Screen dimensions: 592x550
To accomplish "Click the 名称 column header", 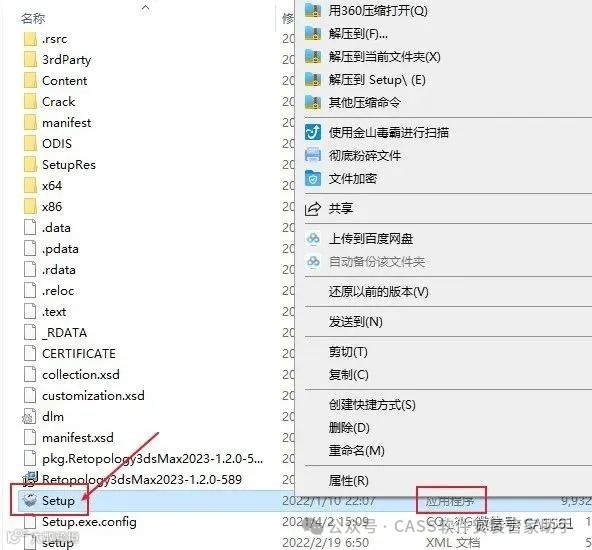I will click(x=33, y=18).
